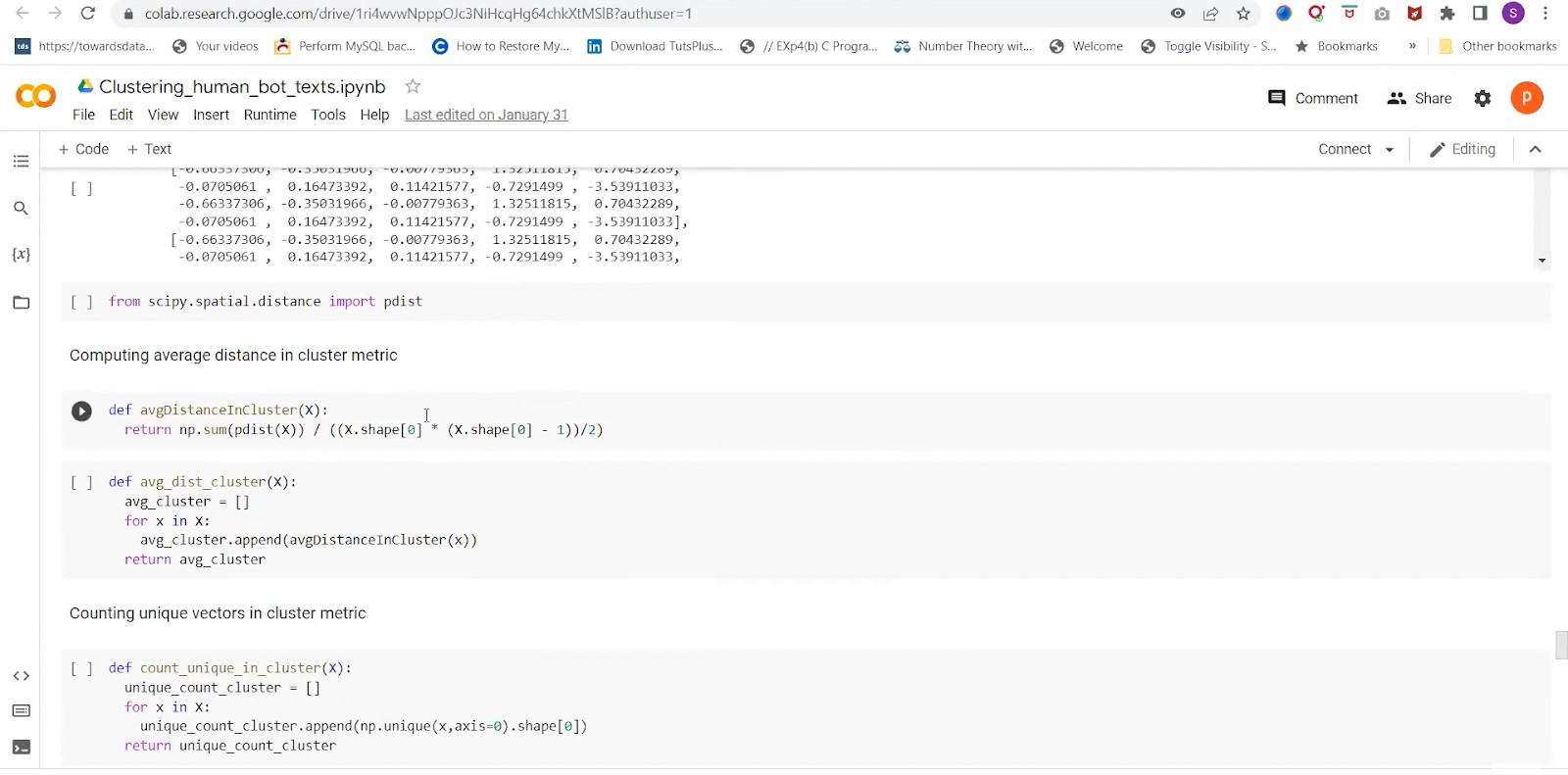Add a new Code cell
The width and height of the screenshot is (1568, 775).
pyautogui.click(x=83, y=149)
